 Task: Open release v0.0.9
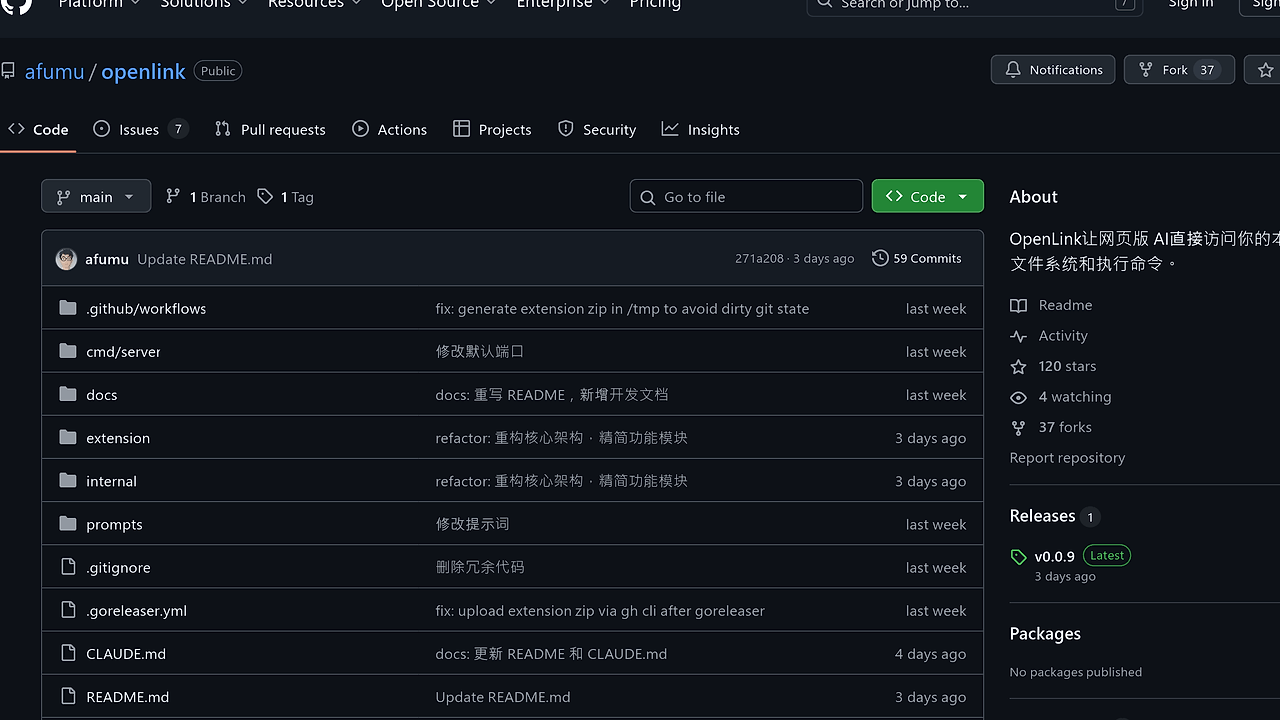(1054, 557)
